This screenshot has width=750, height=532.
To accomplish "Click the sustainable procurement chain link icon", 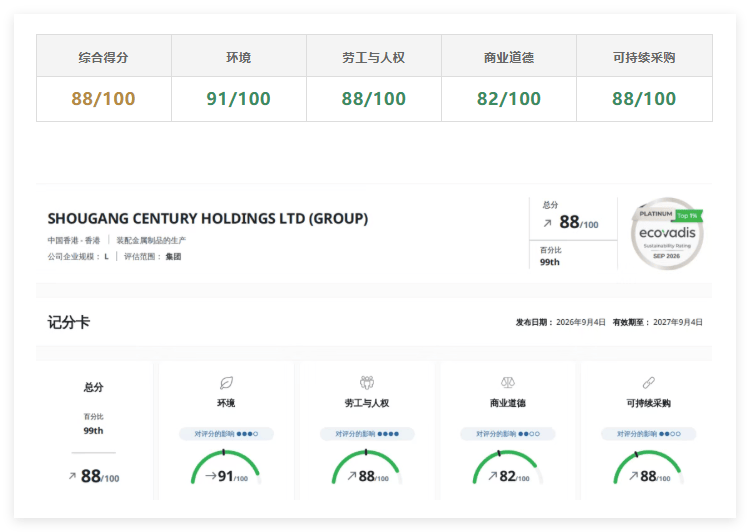I will [x=649, y=383].
